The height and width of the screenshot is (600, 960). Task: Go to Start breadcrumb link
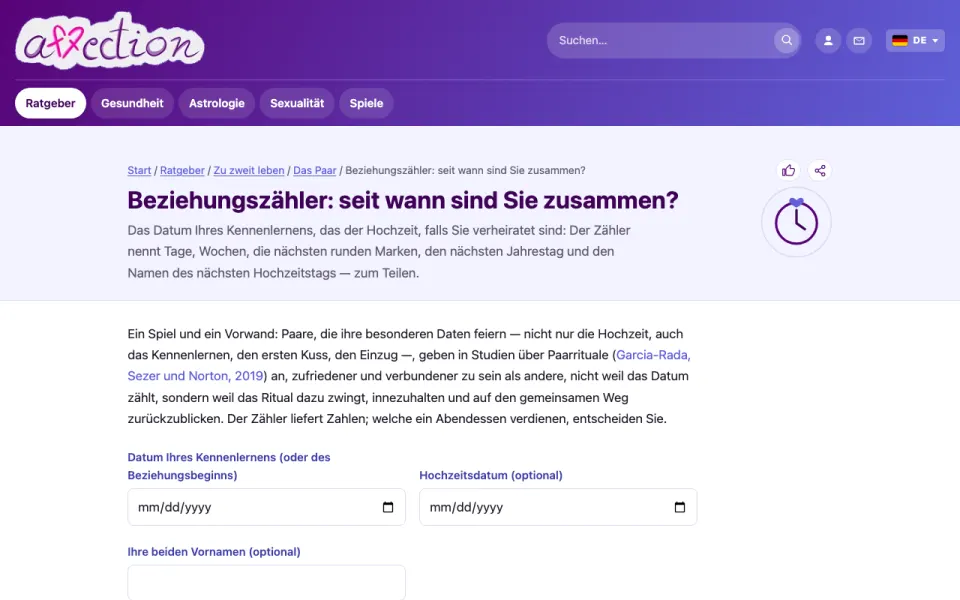tap(139, 170)
